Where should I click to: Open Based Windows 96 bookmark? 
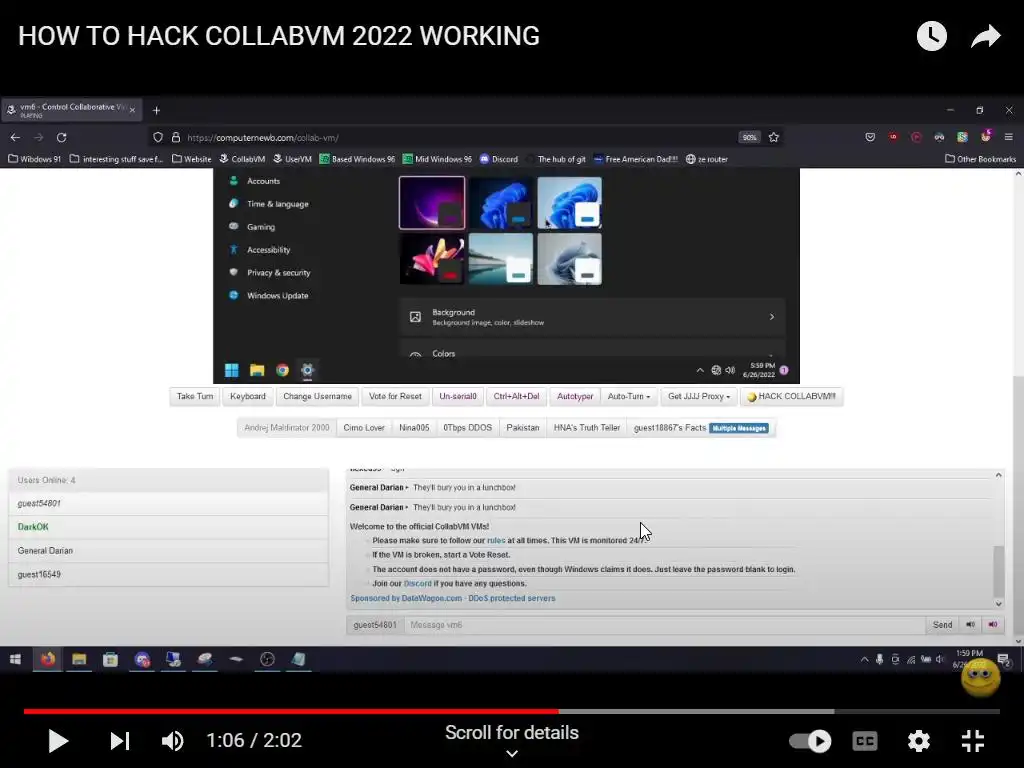357,159
